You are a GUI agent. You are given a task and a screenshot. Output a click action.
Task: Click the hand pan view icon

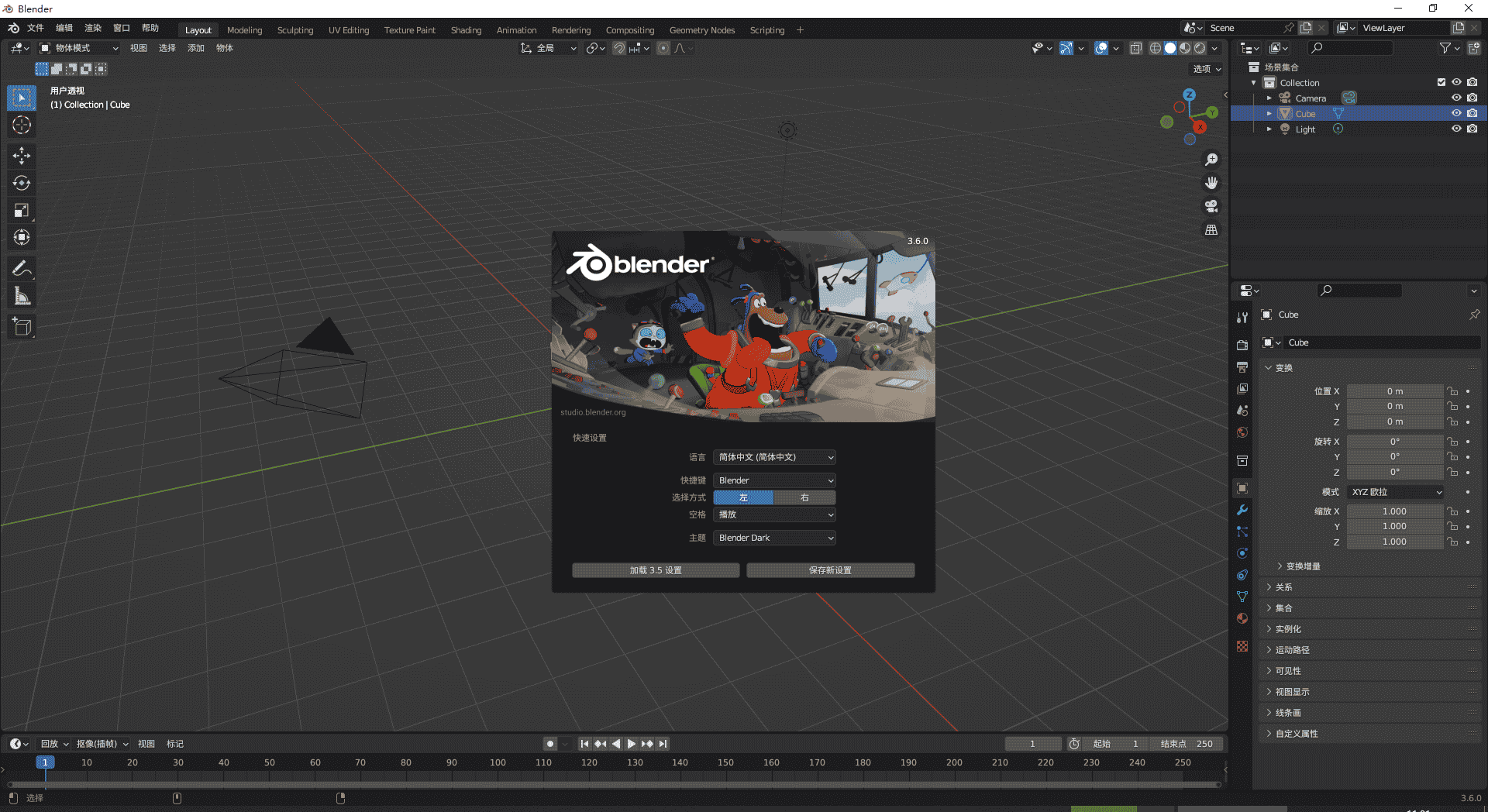(1211, 183)
